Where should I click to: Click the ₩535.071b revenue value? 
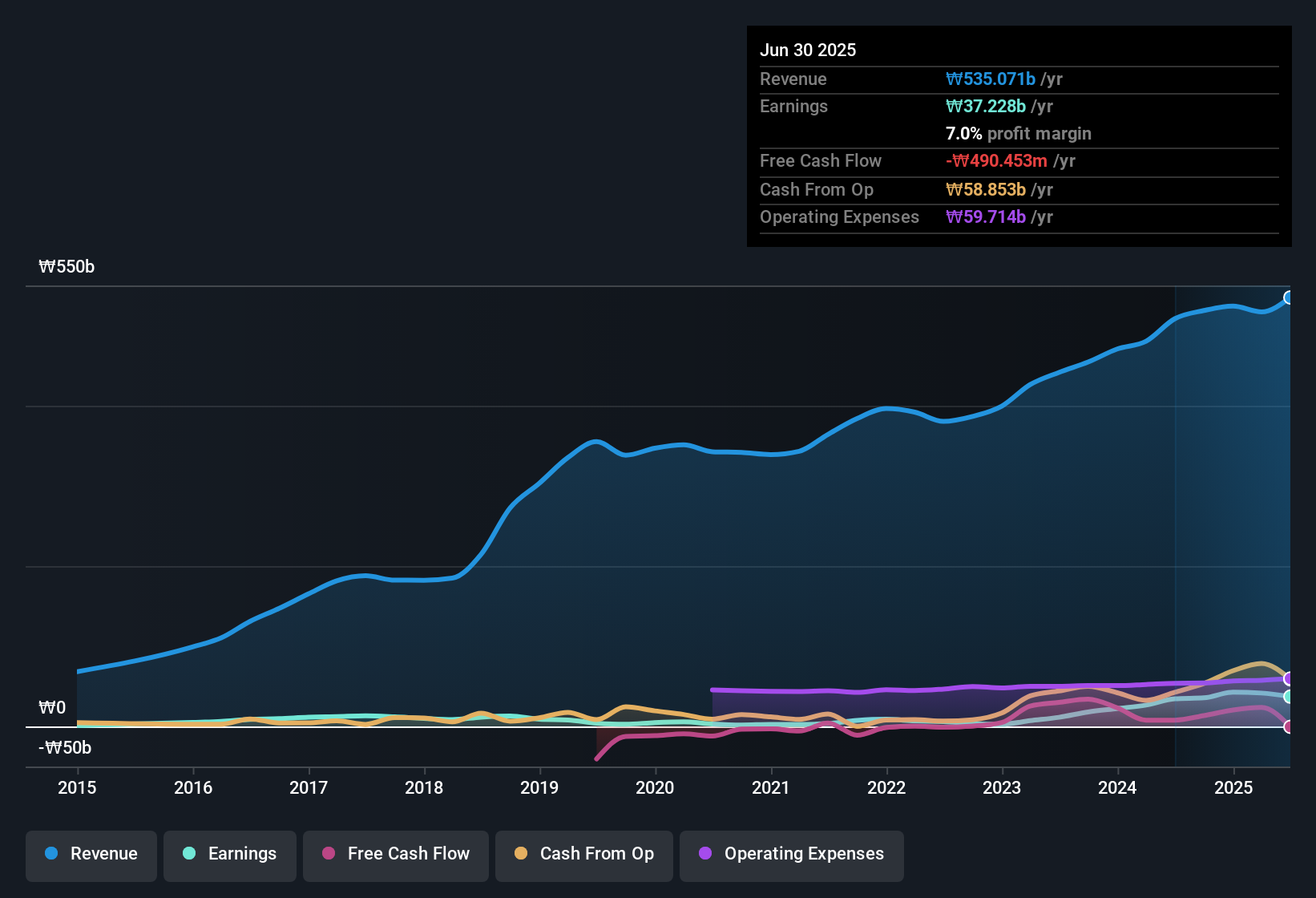[991, 79]
